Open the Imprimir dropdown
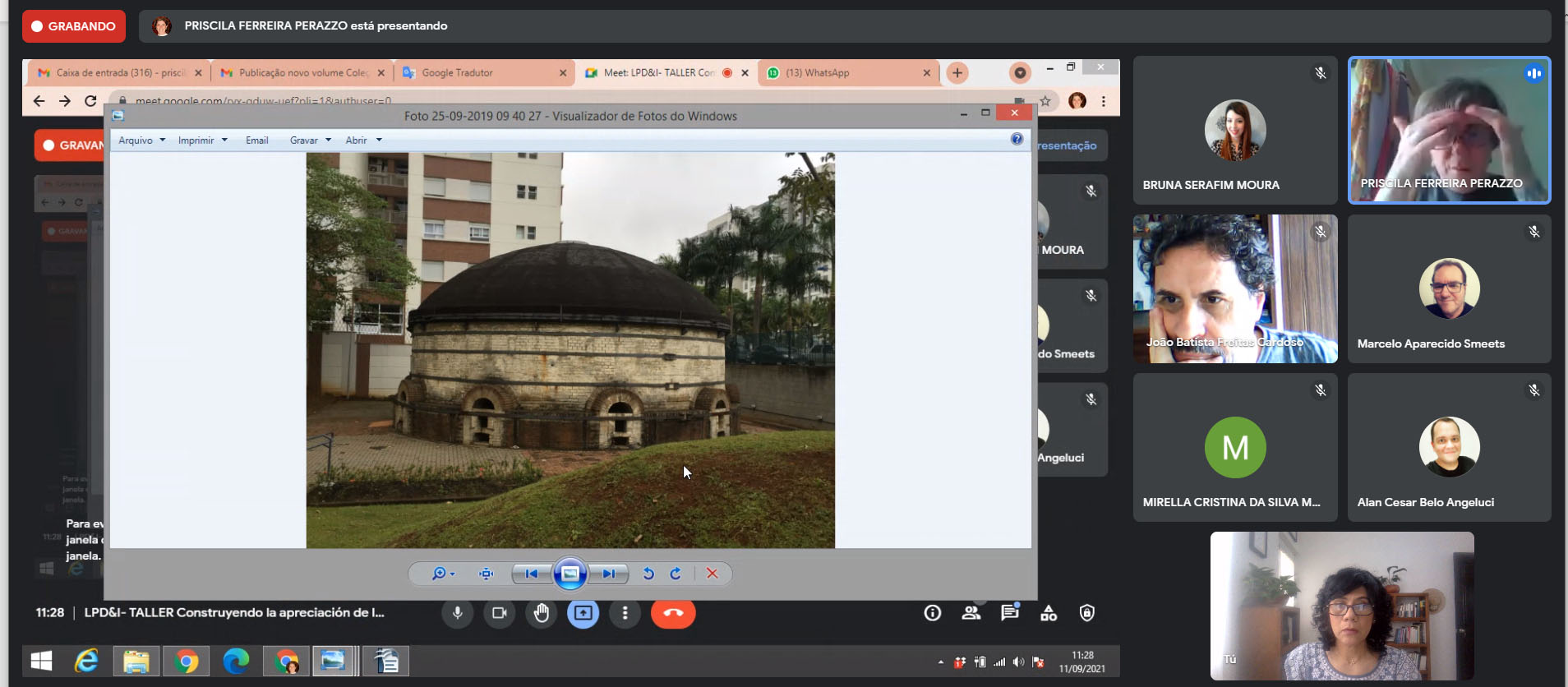The image size is (1568, 687). (x=202, y=141)
